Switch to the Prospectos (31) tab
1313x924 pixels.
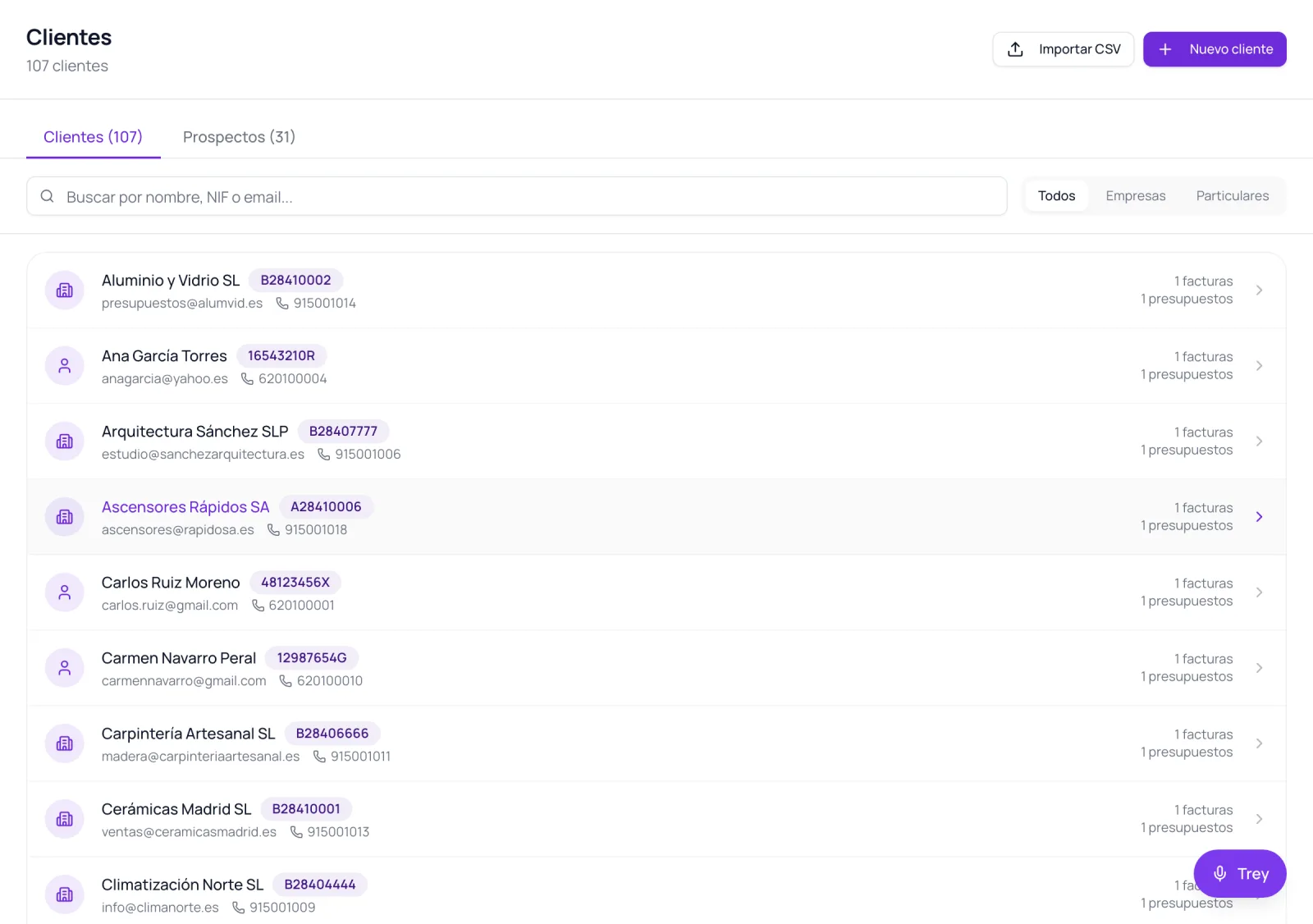[239, 137]
